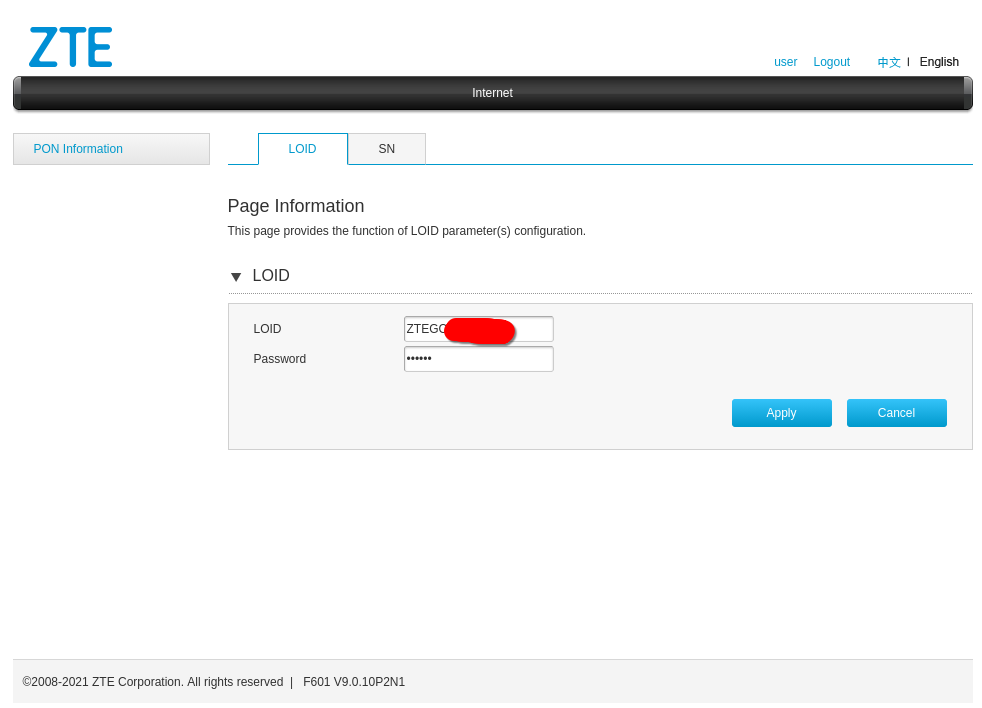Switch to the LOID tab
982x708 pixels.
pyautogui.click(x=302, y=149)
